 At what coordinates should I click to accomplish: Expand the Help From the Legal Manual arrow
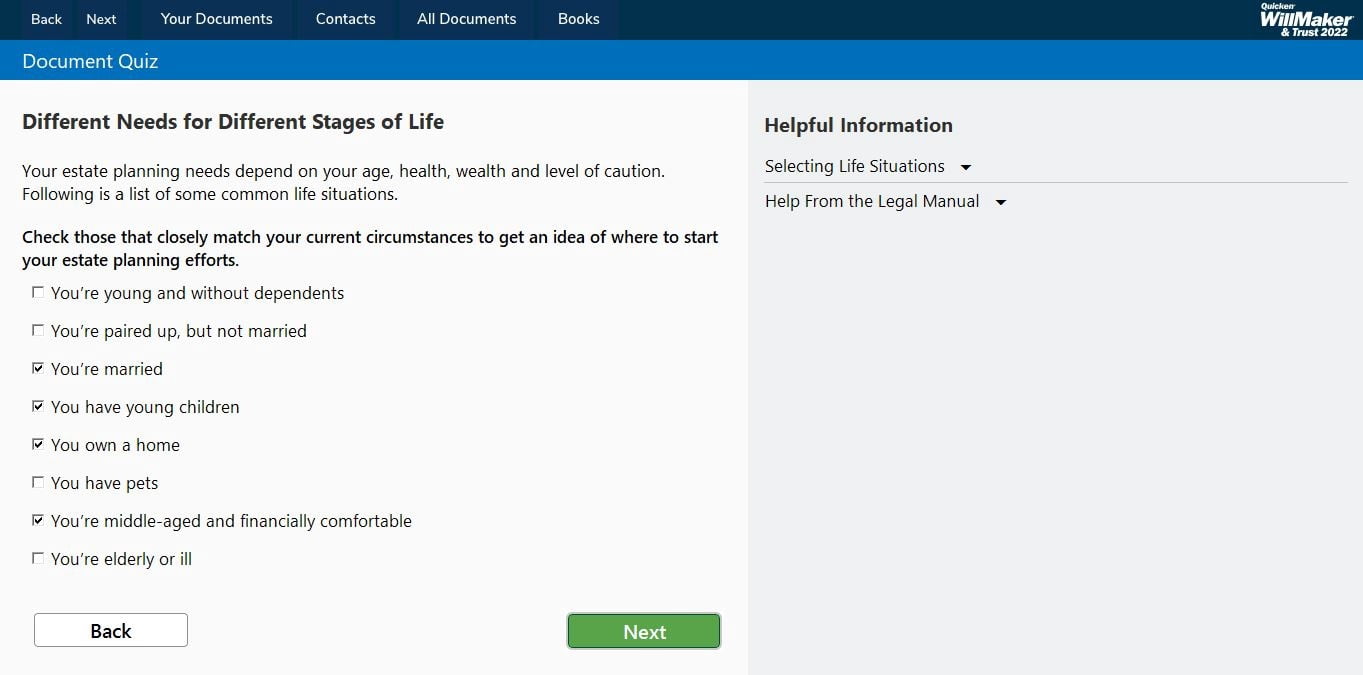tap(1000, 203)
